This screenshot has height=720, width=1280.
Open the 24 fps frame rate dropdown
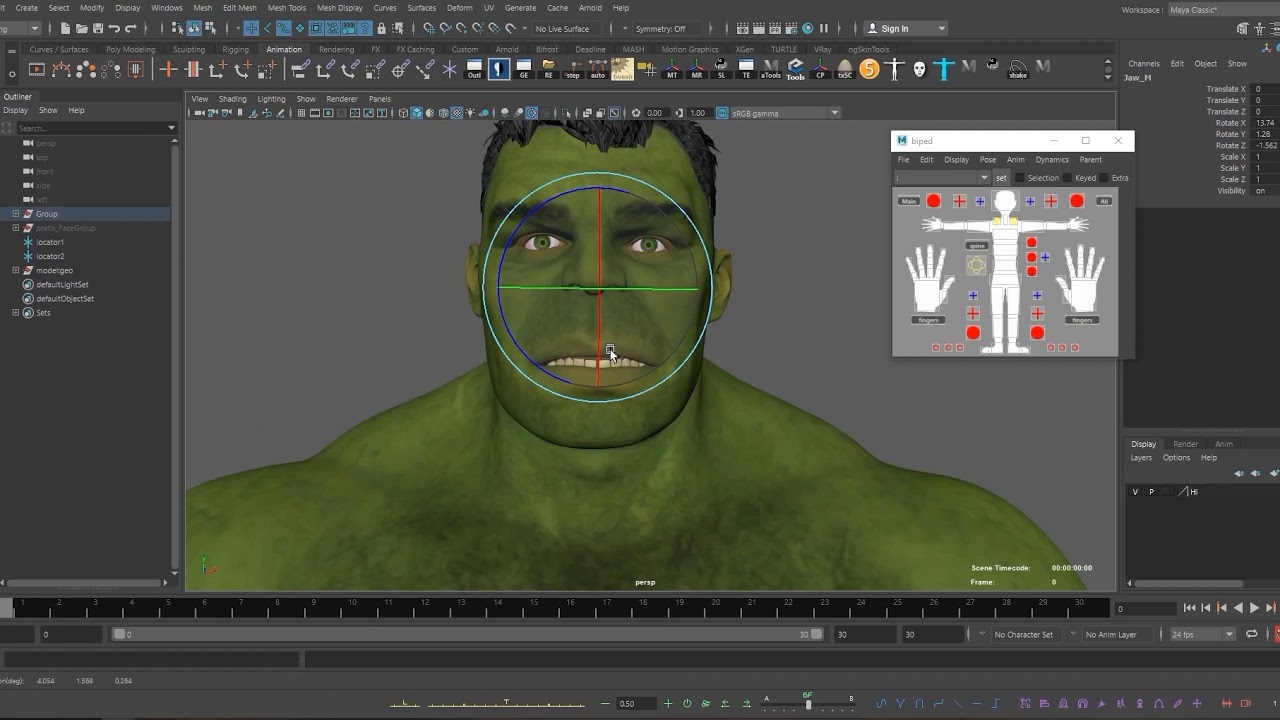tap(1203, 634)
